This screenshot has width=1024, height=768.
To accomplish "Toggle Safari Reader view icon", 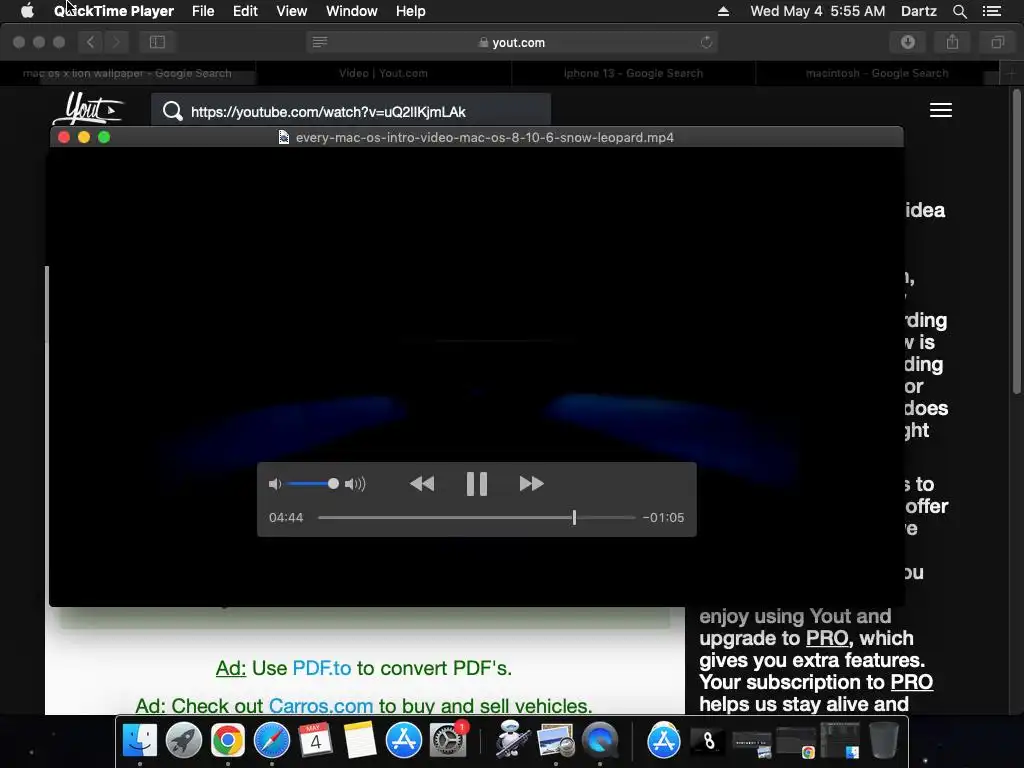I will [x=320, y=42].
